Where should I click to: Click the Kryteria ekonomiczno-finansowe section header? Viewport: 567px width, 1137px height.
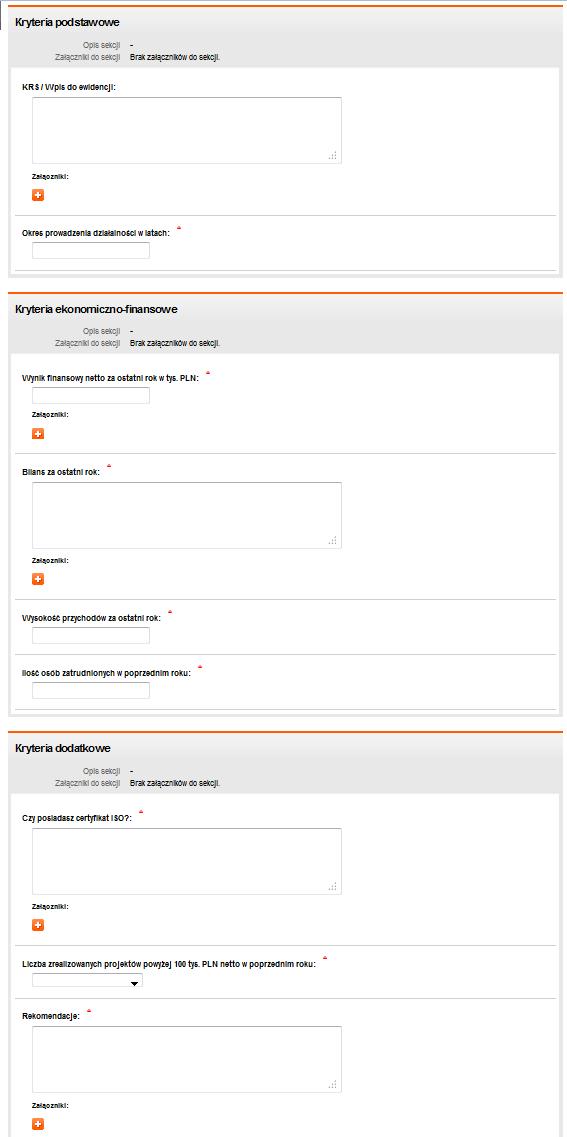(x=96, y=309)
